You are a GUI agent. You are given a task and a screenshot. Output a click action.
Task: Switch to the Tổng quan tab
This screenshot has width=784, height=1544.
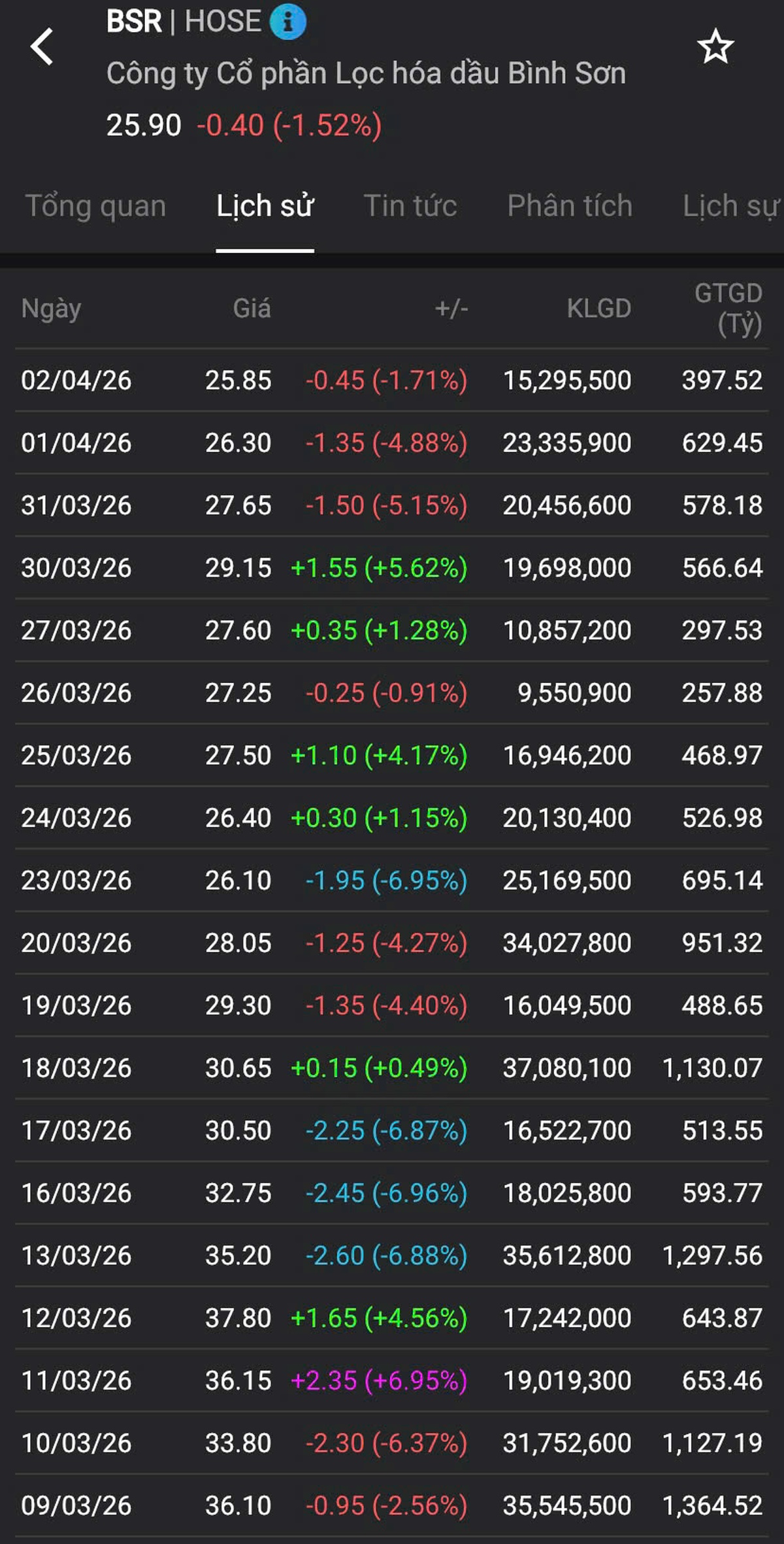95,207
